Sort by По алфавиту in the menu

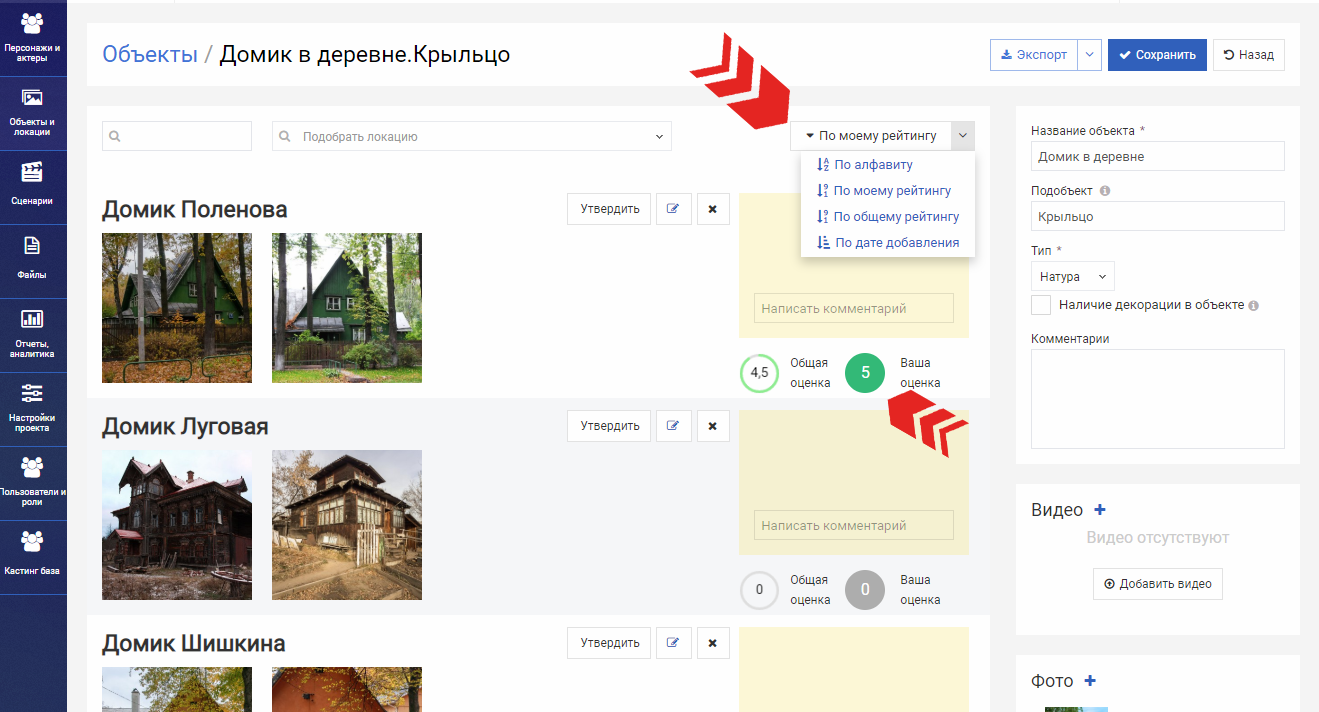[873, 165]
